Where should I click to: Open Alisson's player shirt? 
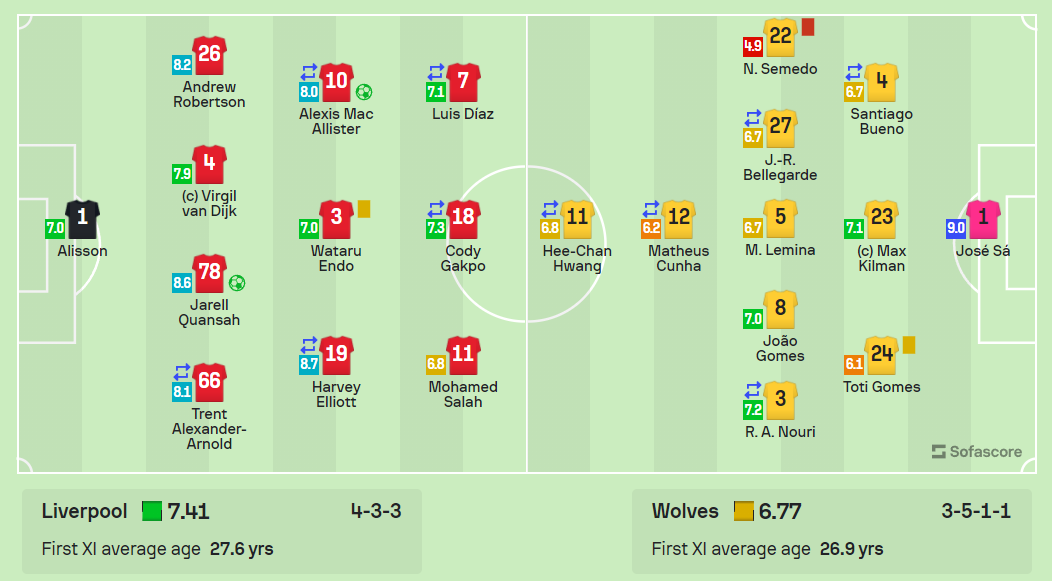tap(83, 219)
